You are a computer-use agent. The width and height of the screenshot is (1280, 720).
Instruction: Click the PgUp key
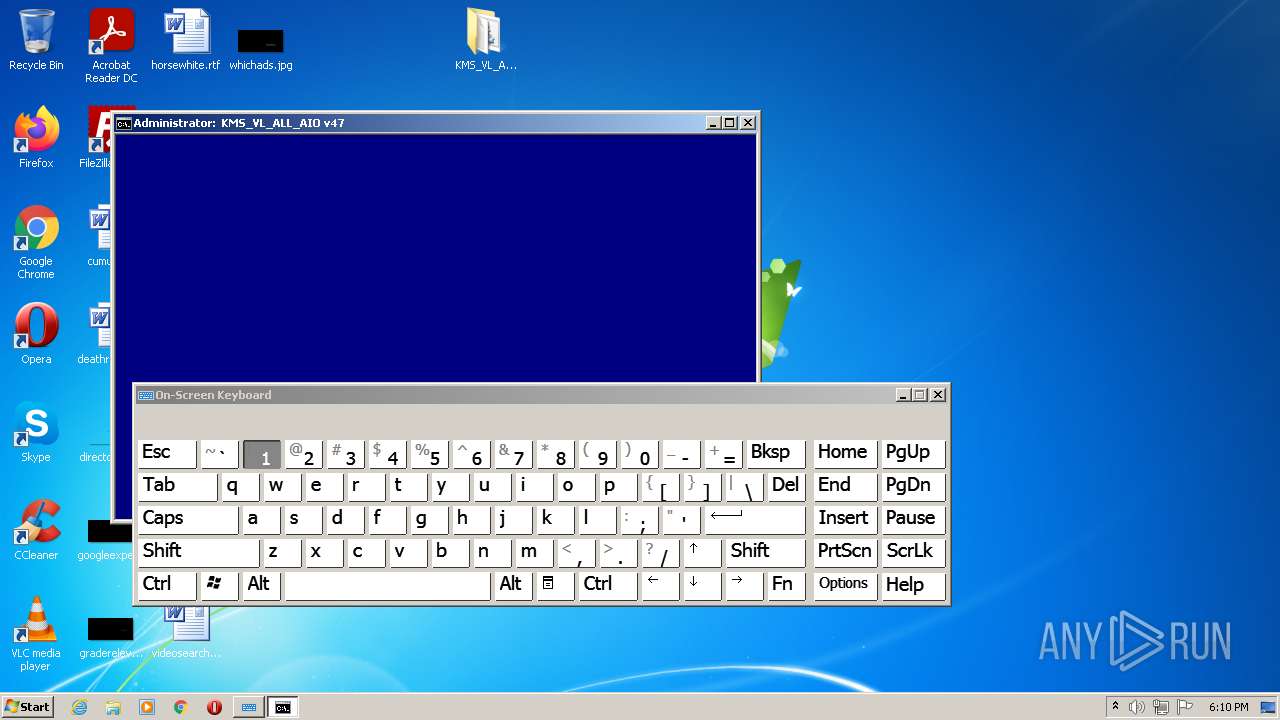[914, 454]
